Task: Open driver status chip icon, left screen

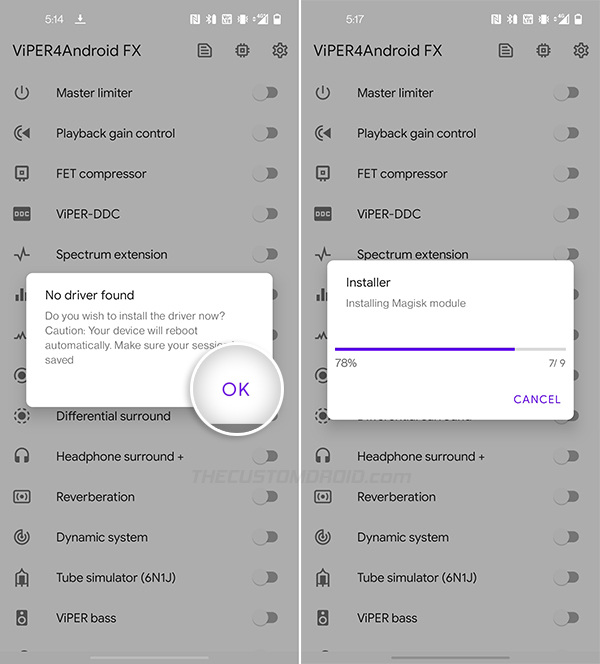Action: pos(242,51)
